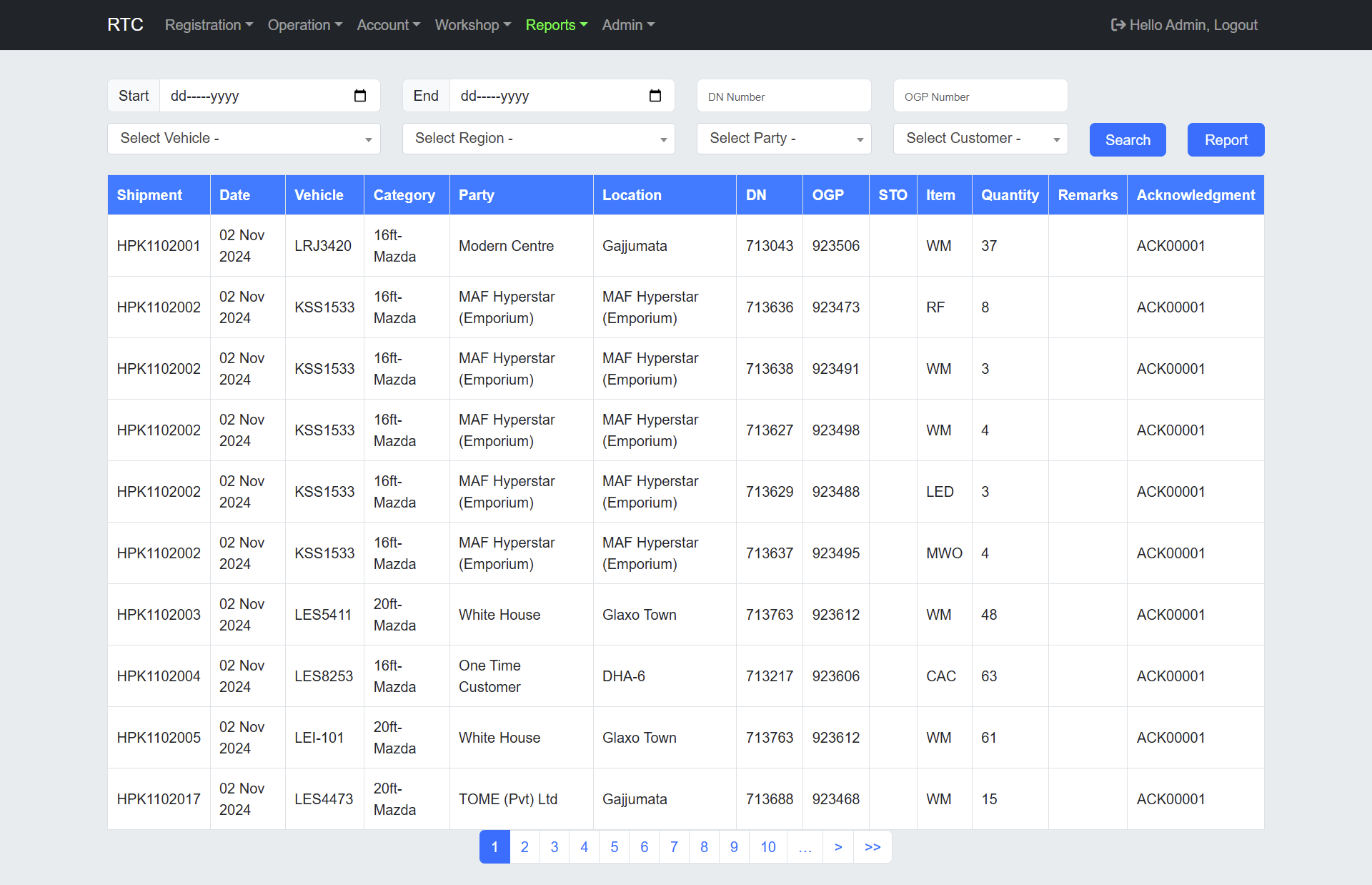Jump to last page with >> link
Image resolution: width=1372 pixels, height=885 pixels.
pos(873,847)
